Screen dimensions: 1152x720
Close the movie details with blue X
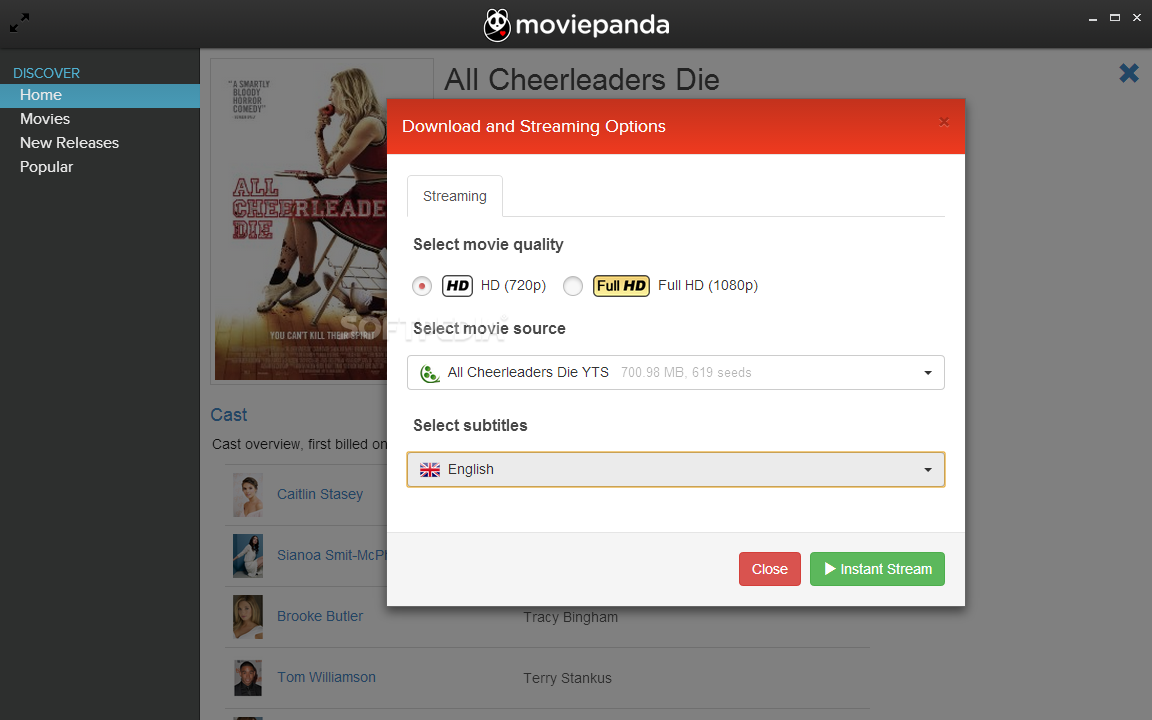(1128, 73)
